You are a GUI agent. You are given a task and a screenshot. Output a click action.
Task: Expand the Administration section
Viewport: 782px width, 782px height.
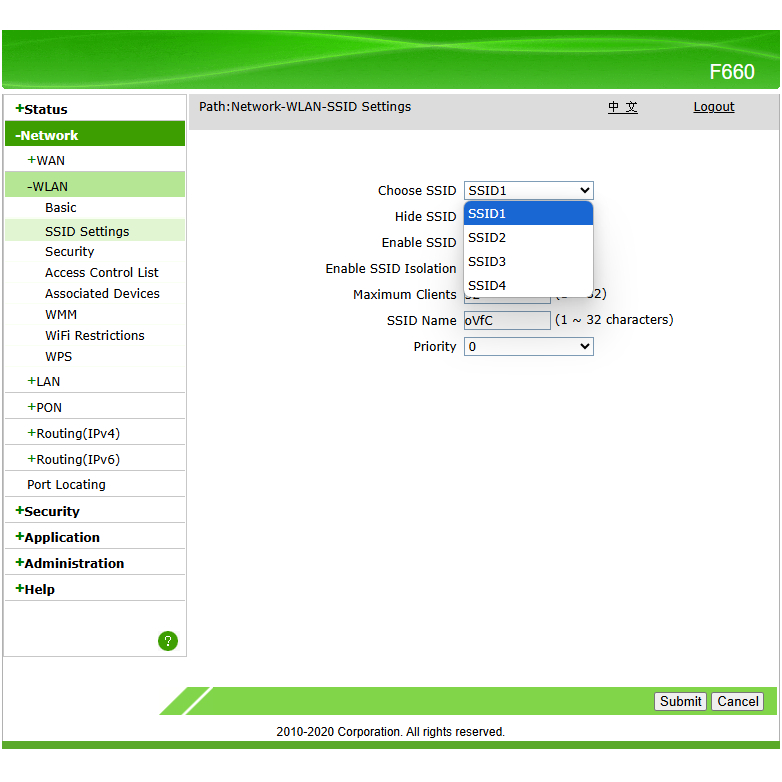pos(70,563)
